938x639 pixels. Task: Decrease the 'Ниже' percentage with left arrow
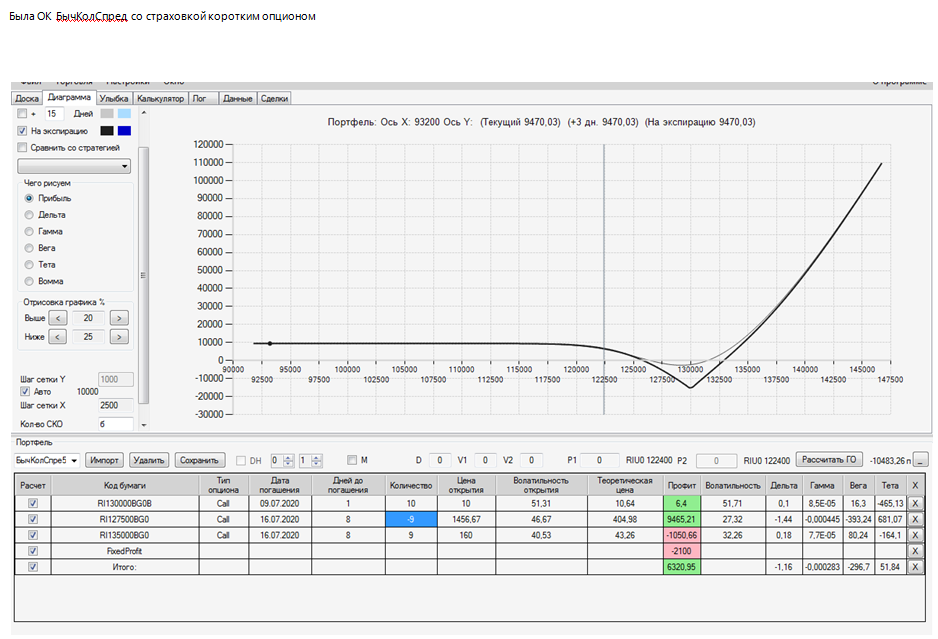57,337
